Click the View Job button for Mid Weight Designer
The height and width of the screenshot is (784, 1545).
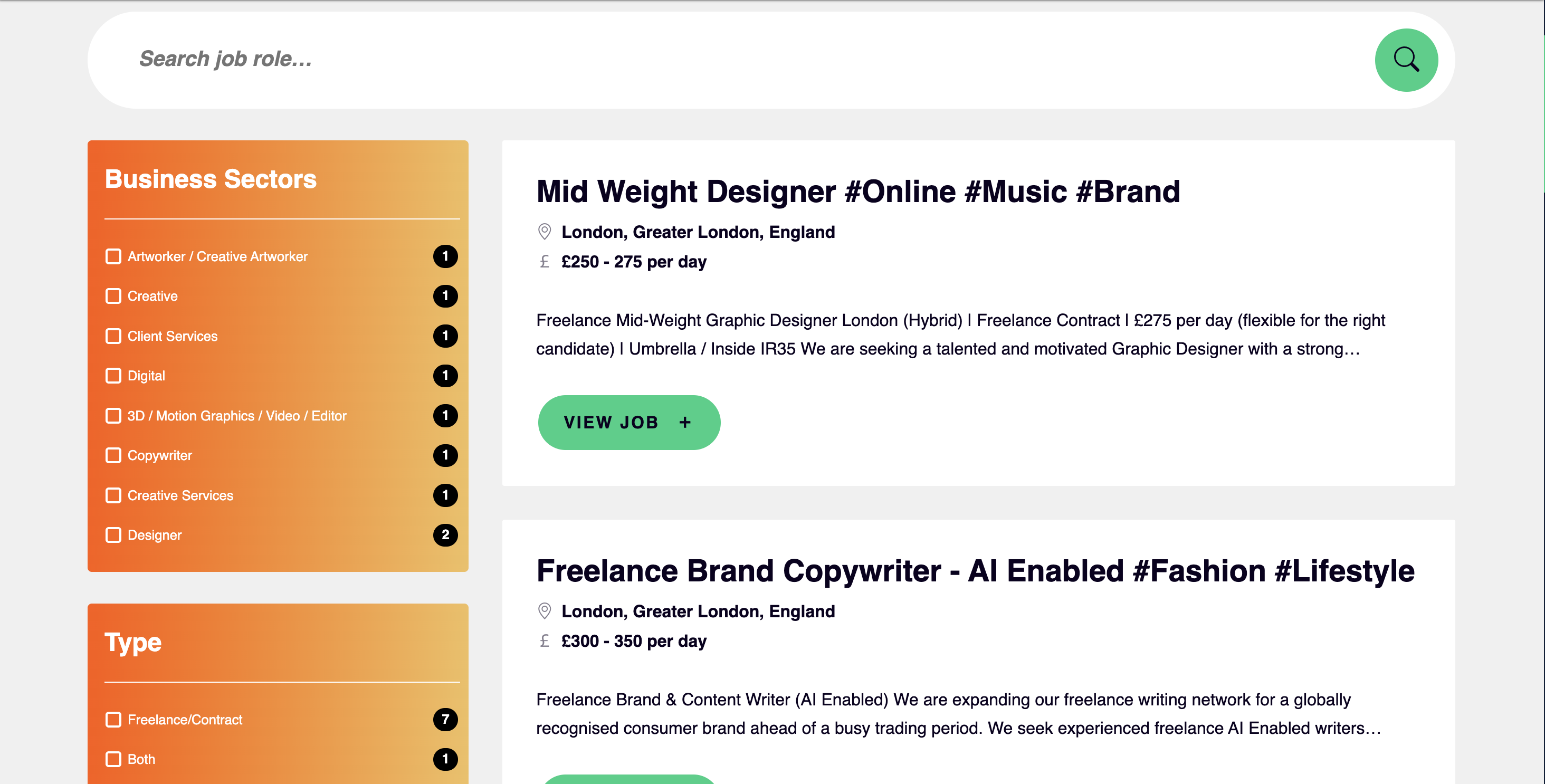(629, 422)
